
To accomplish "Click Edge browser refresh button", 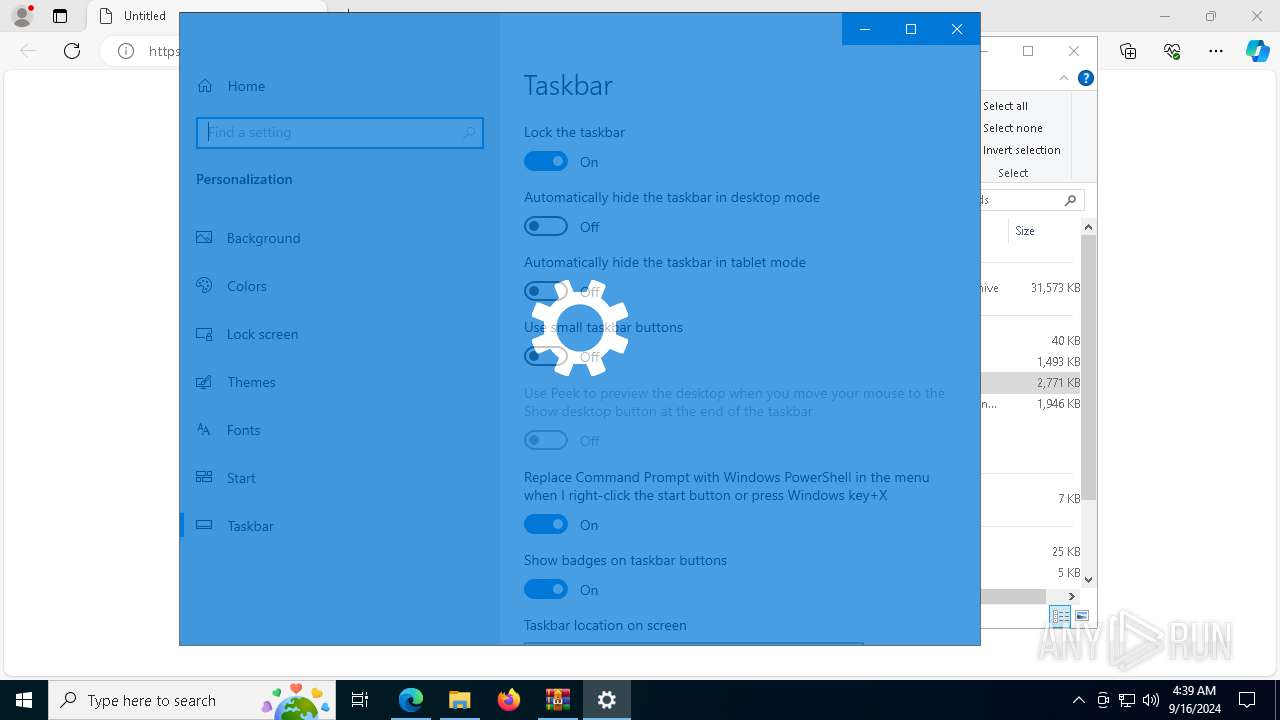I will [72, 51].
